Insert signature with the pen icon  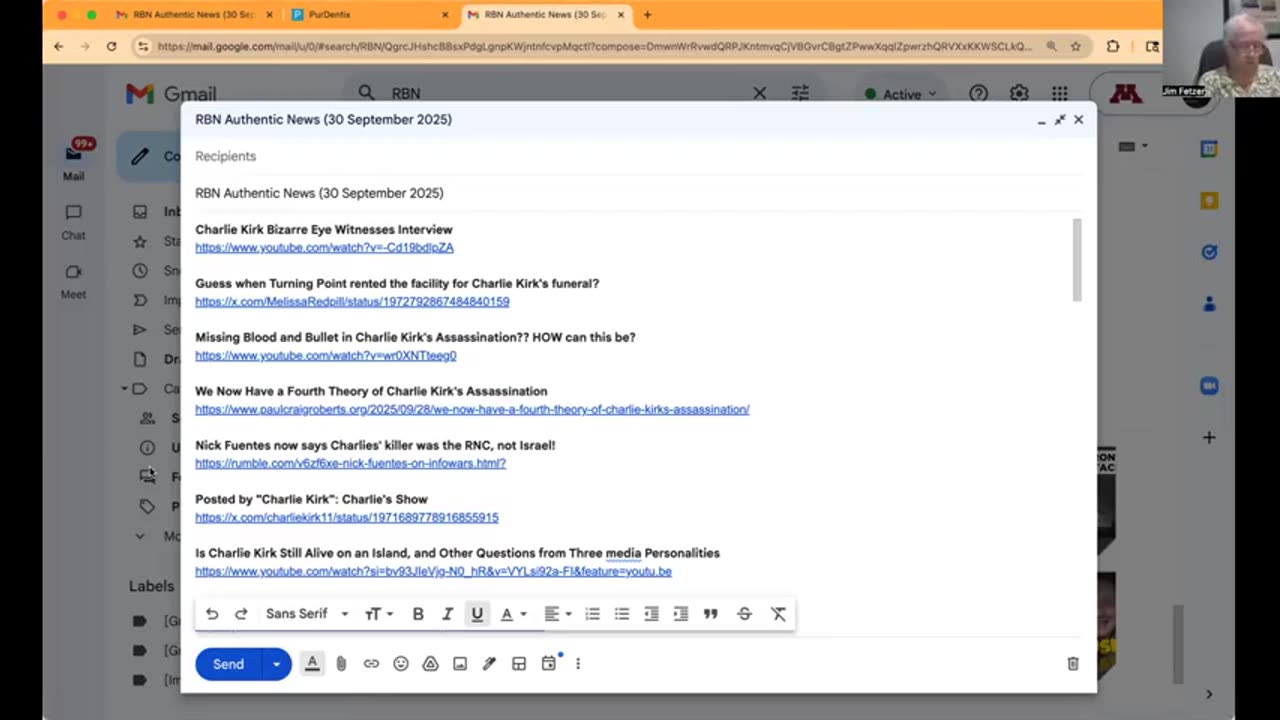click(x=489, y=663)
